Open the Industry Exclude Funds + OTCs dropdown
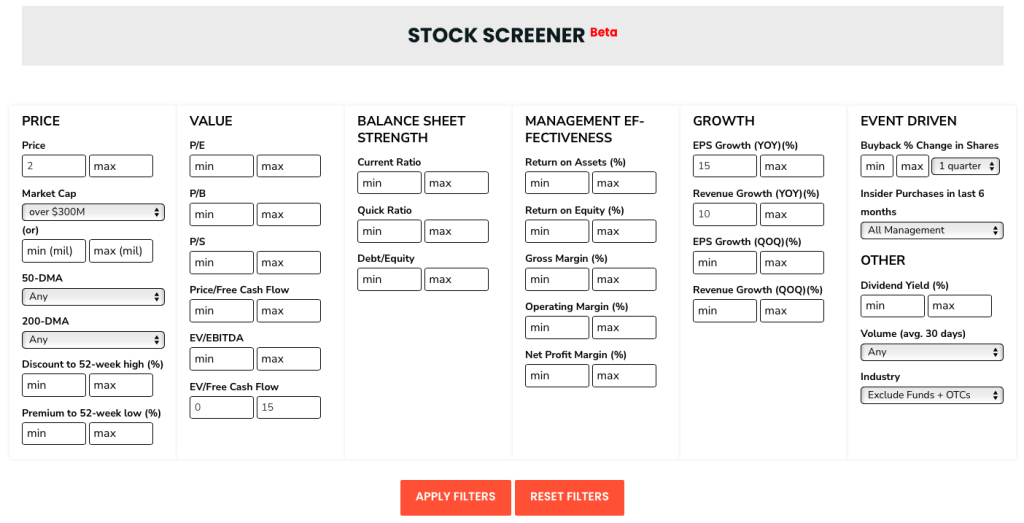The image size is (1024, 523). click(932, 395)
